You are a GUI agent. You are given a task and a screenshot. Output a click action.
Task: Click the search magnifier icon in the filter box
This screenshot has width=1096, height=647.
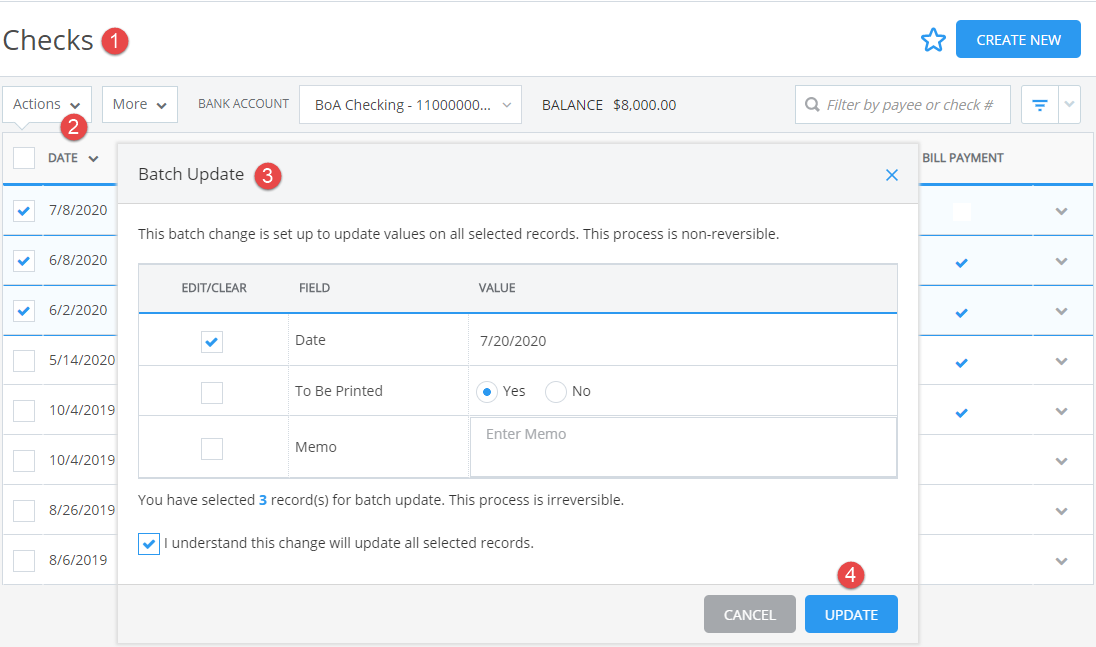[x=814, y=104]
